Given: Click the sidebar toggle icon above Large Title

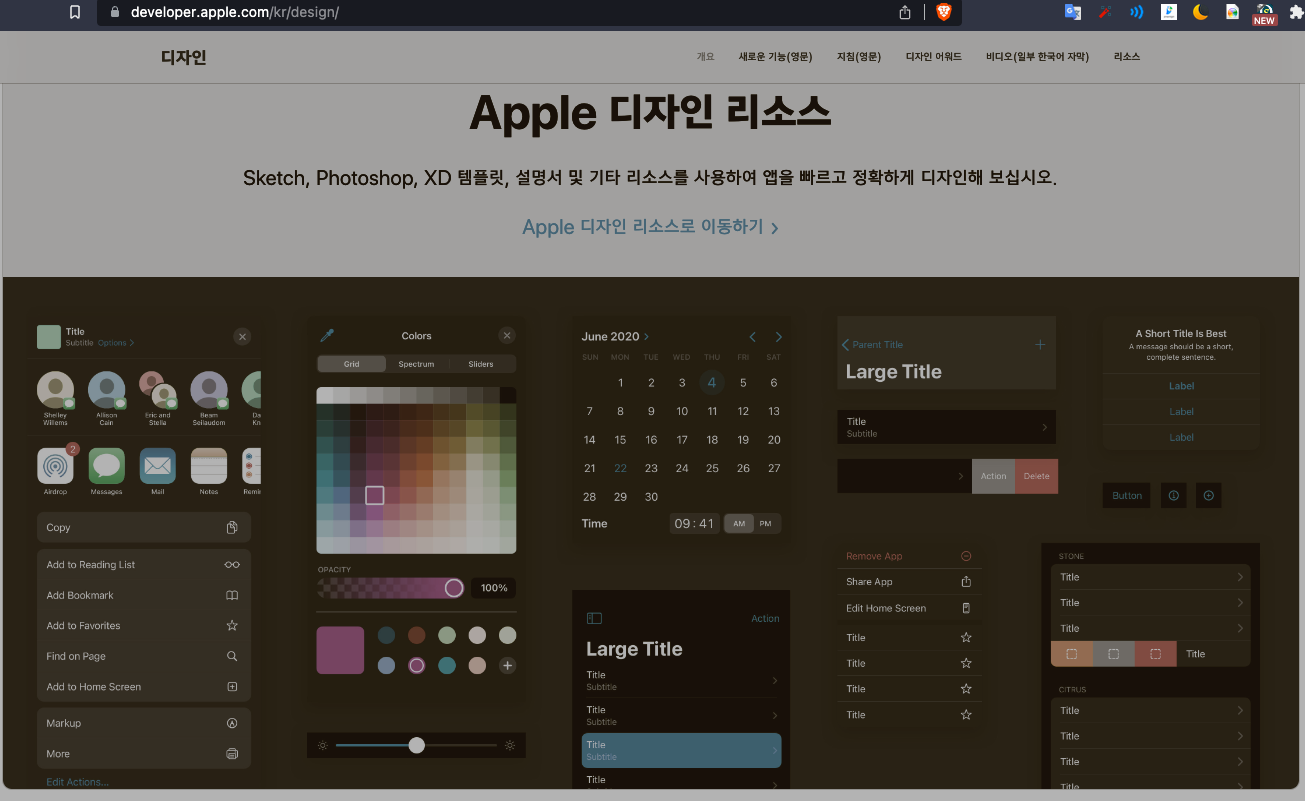Looking at the screenshot, I should click(594, 619).
